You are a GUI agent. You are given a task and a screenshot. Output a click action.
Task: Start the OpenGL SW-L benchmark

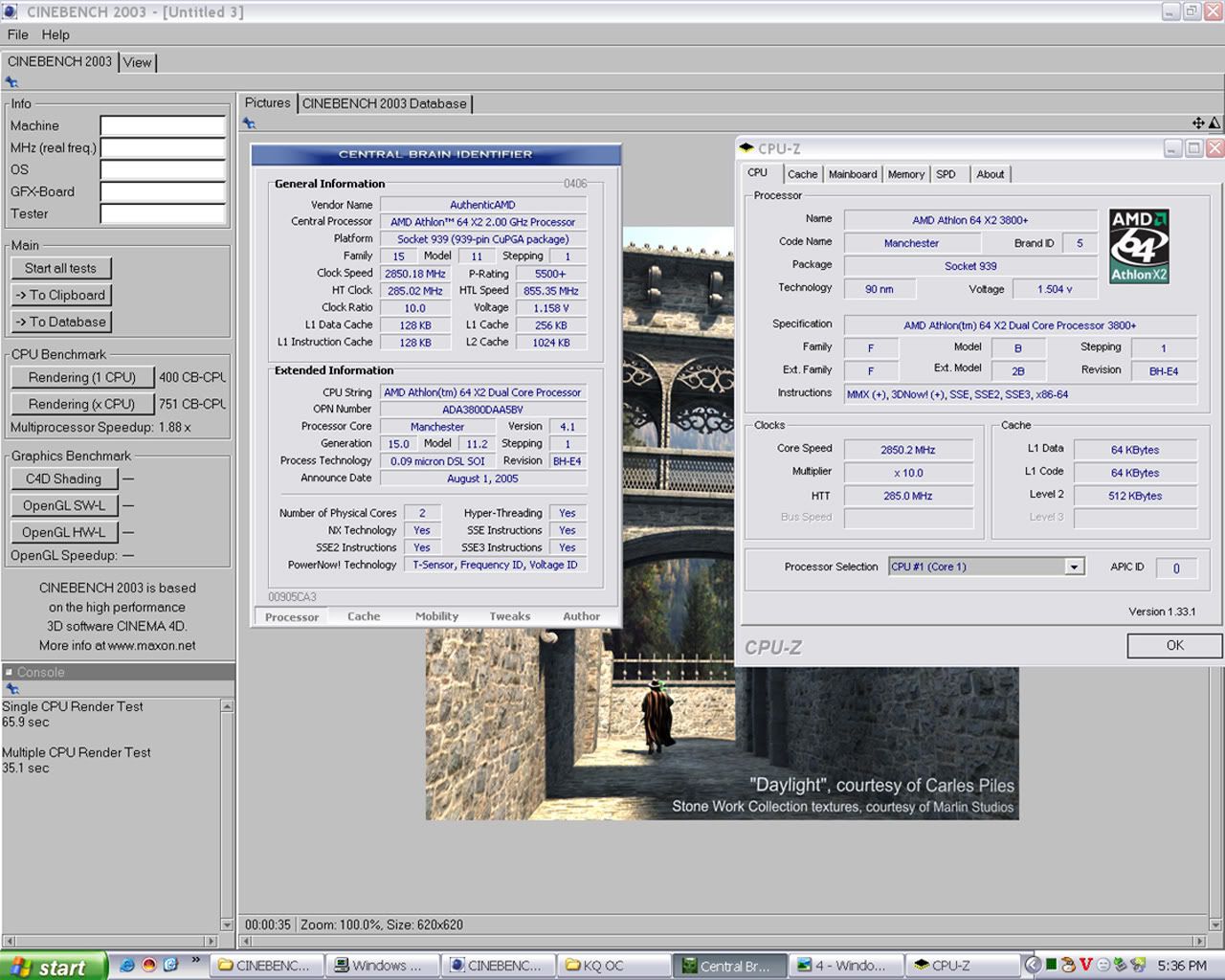(x=63, y=505)
